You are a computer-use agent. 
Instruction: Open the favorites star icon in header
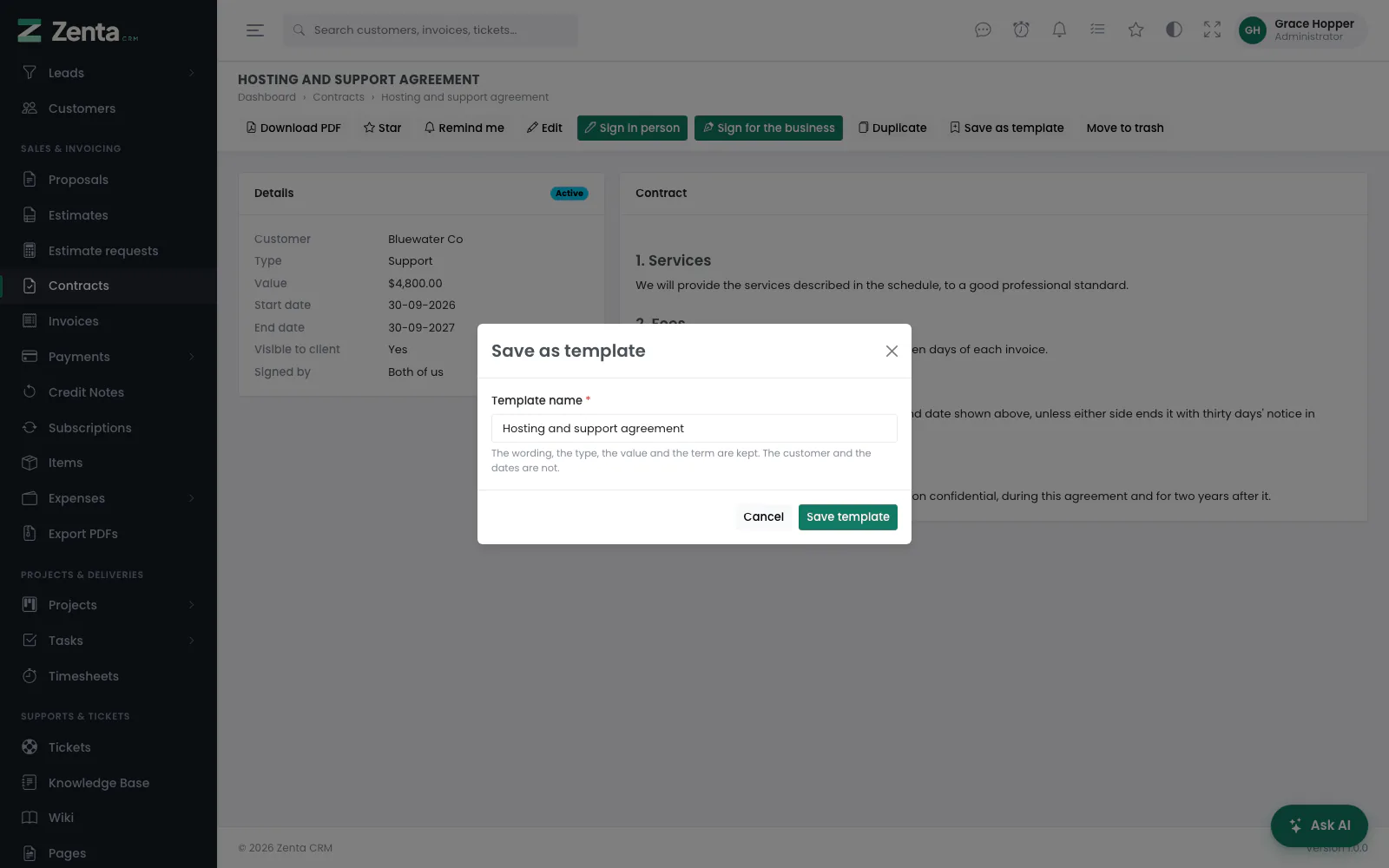coord(1136,30)
